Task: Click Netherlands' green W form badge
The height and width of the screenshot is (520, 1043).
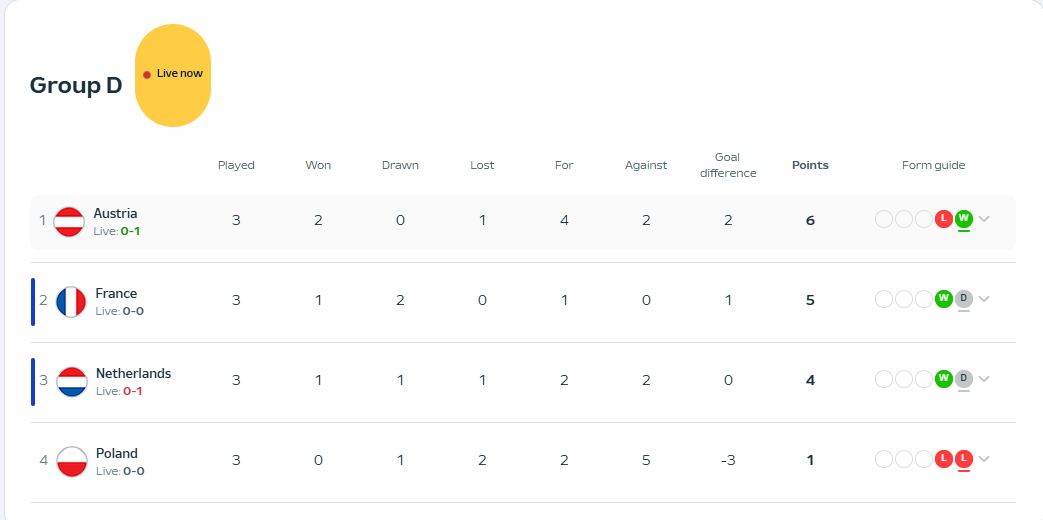Action: click(943, 378)
